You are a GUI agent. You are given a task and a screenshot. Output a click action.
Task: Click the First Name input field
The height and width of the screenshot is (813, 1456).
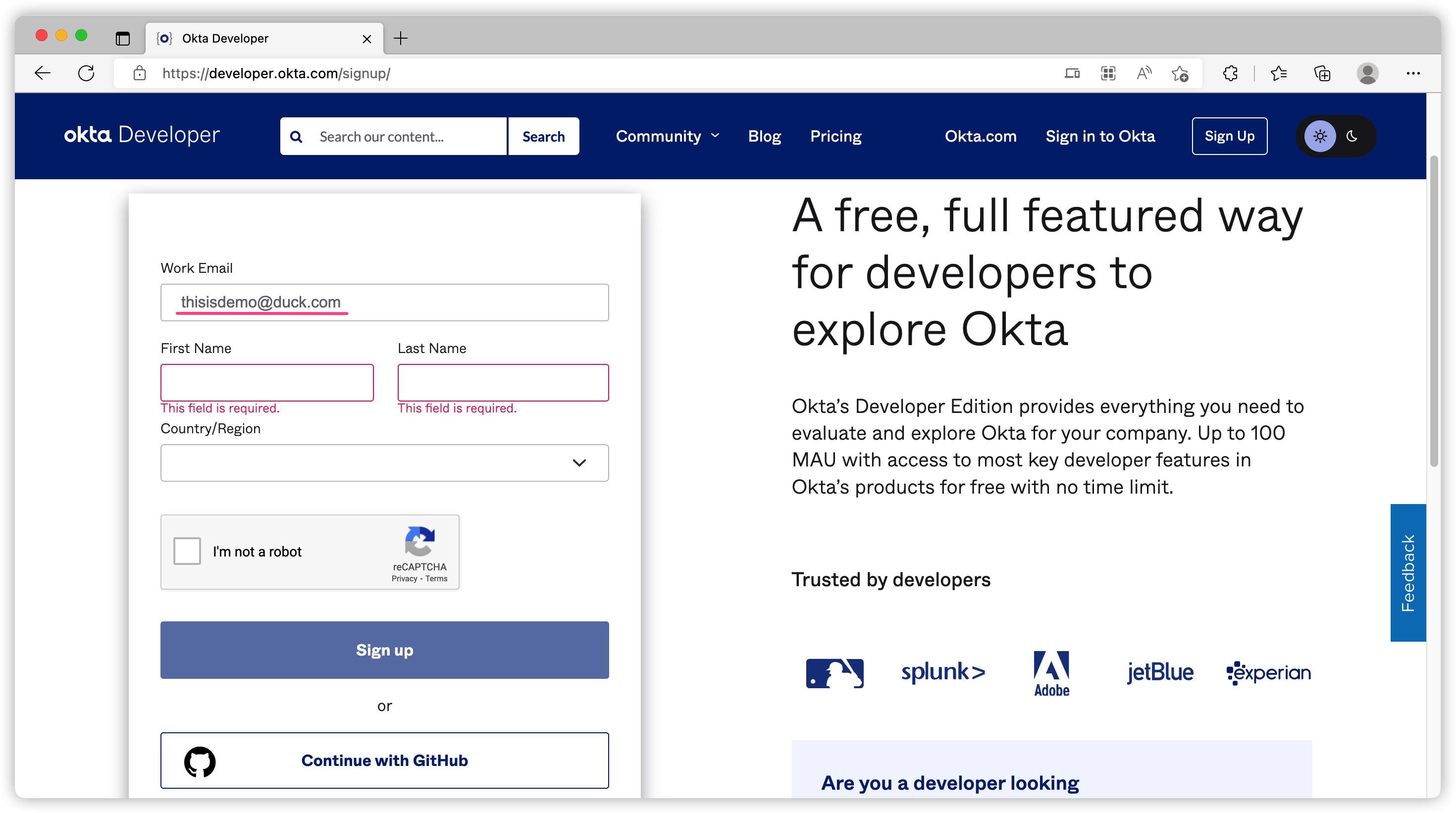pyautogui.click(x=267, y=383)
